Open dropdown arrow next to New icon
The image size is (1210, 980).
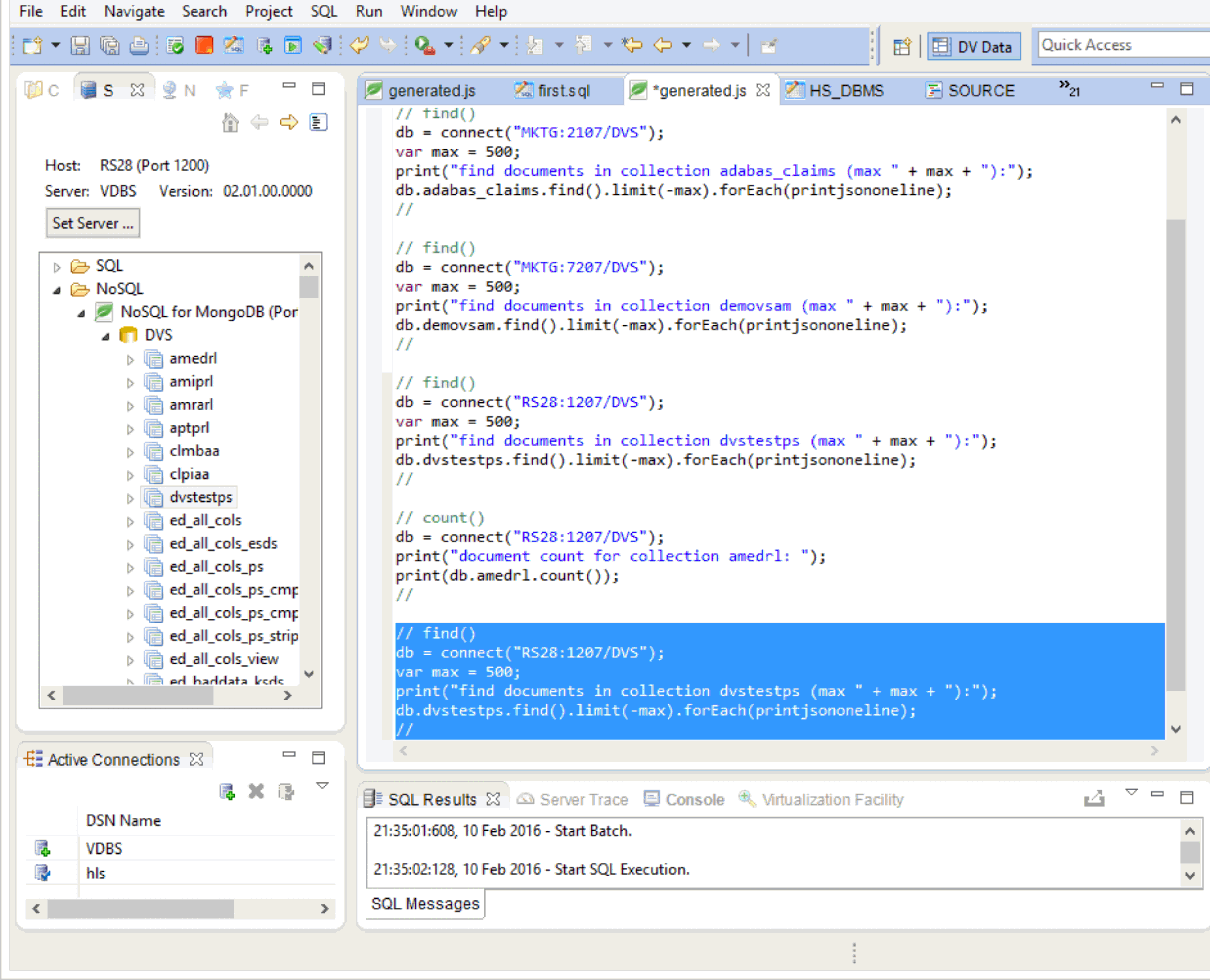pos(55,45)
